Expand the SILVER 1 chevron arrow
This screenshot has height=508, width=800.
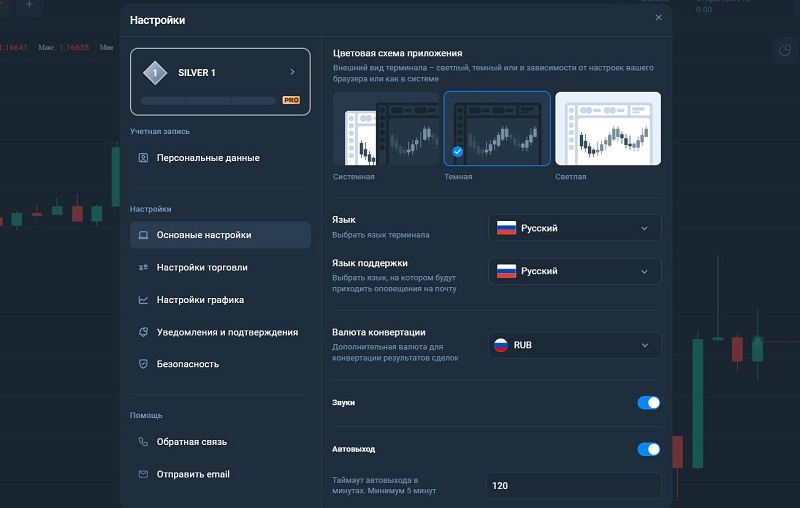point(292,72)
